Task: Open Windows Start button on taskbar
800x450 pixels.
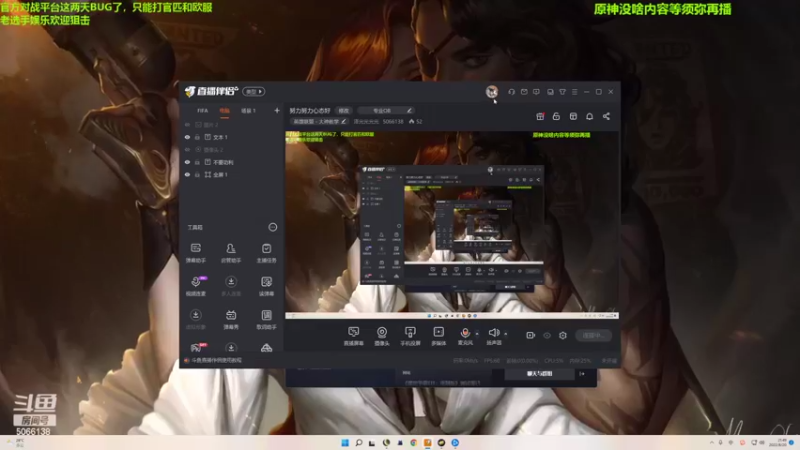Action: point(345,443)
